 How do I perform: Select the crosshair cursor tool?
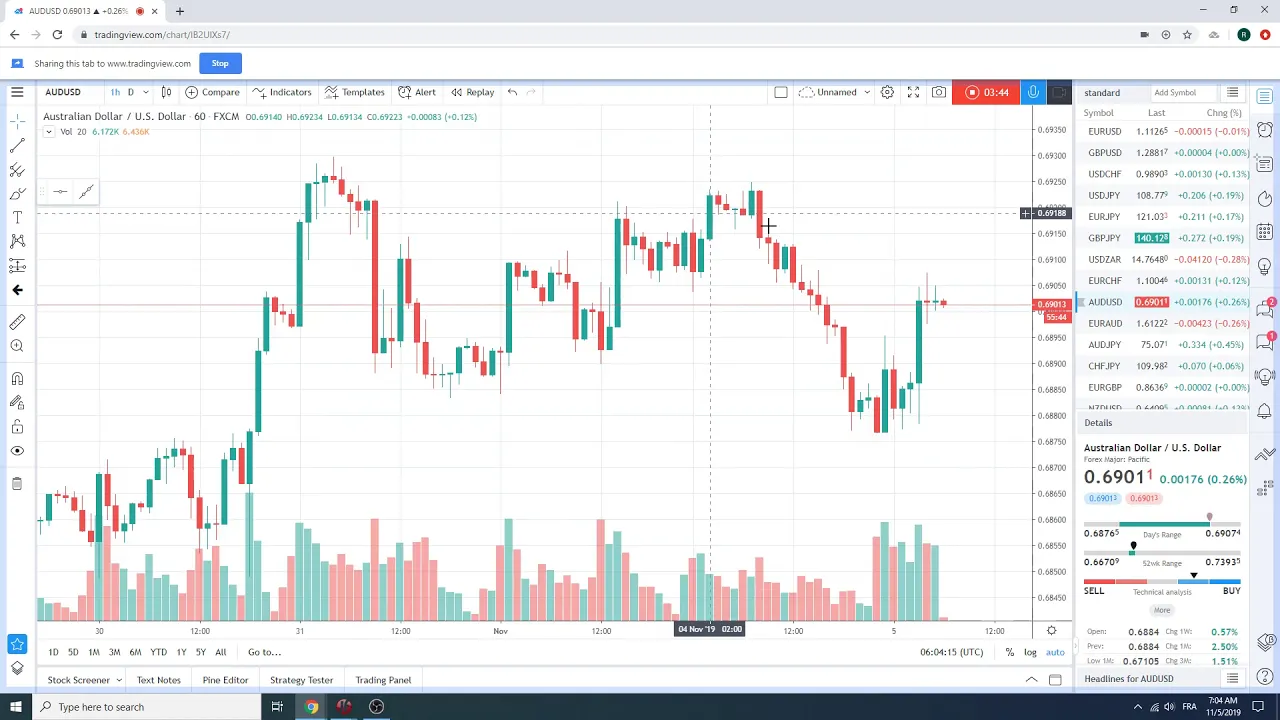pyautogui.click(x=17, y=121)
